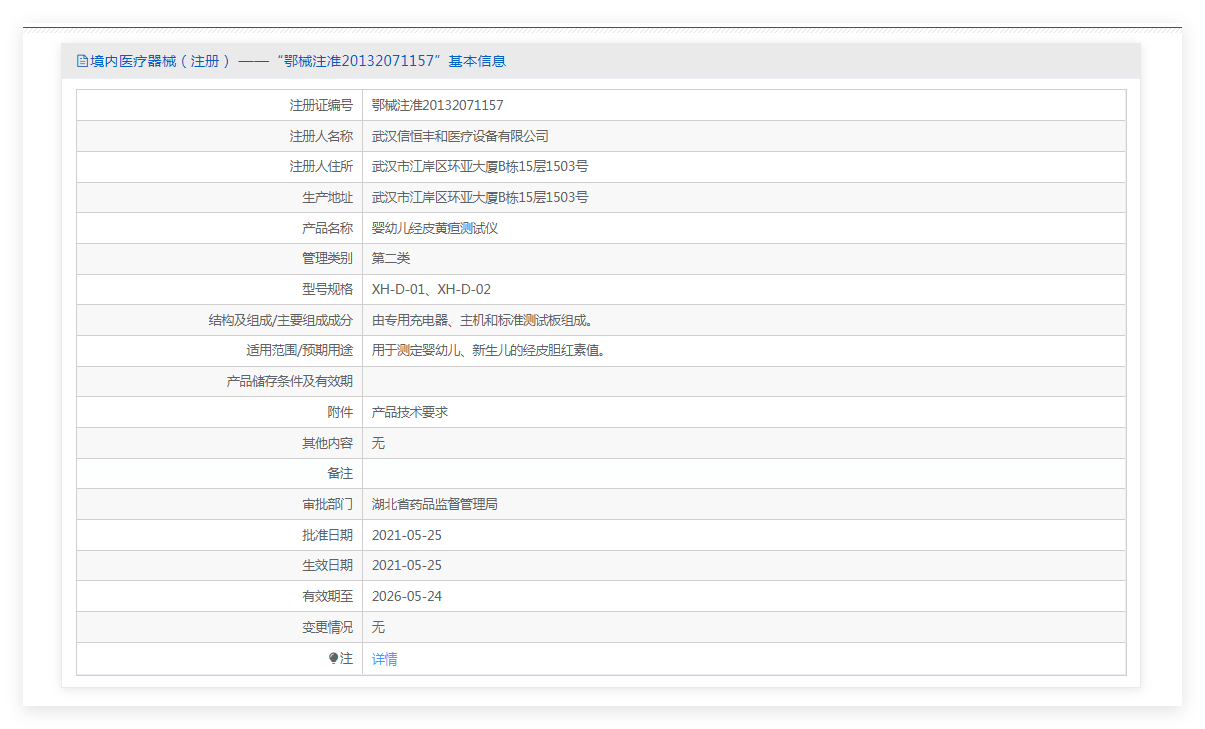Click the 生产地址 label
The width and height of the screenshot is (1205, 729).
pos(328,198)
